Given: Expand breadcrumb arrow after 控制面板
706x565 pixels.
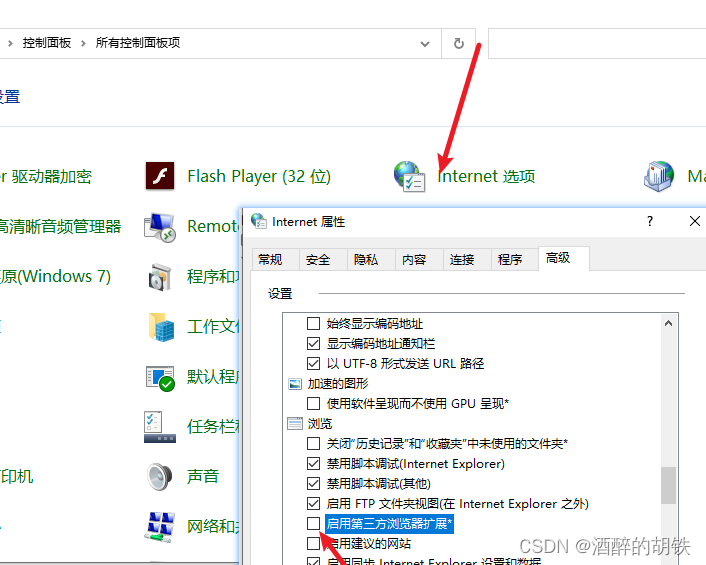Looking at the screenshot, I should (x=83, y=43).
